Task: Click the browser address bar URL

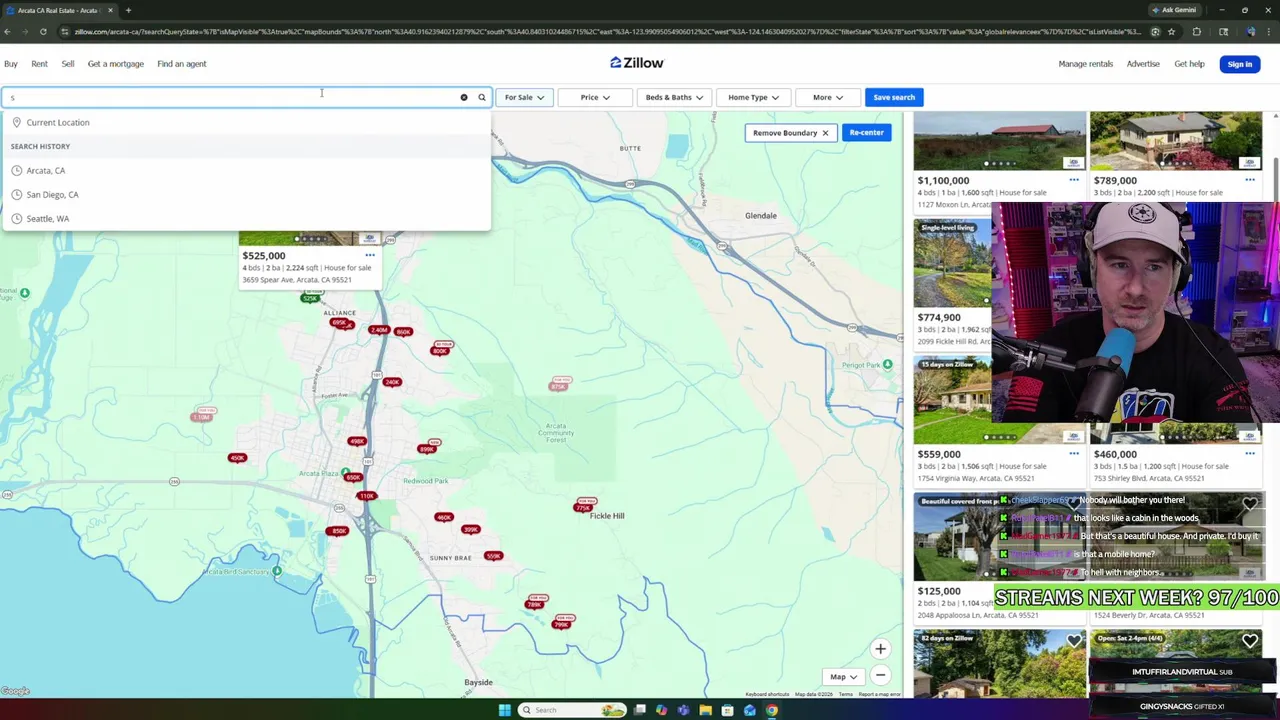Action: pos(606,32)
